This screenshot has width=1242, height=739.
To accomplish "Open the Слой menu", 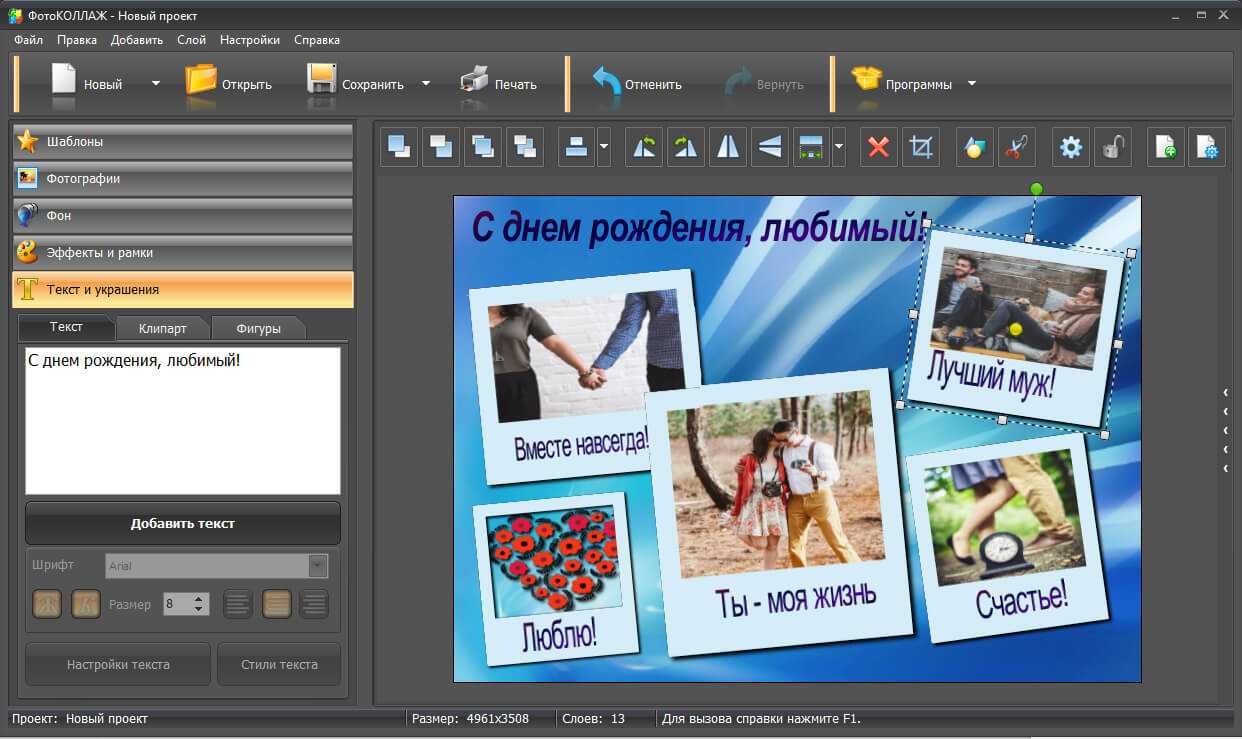I will (x=191, y=40).
